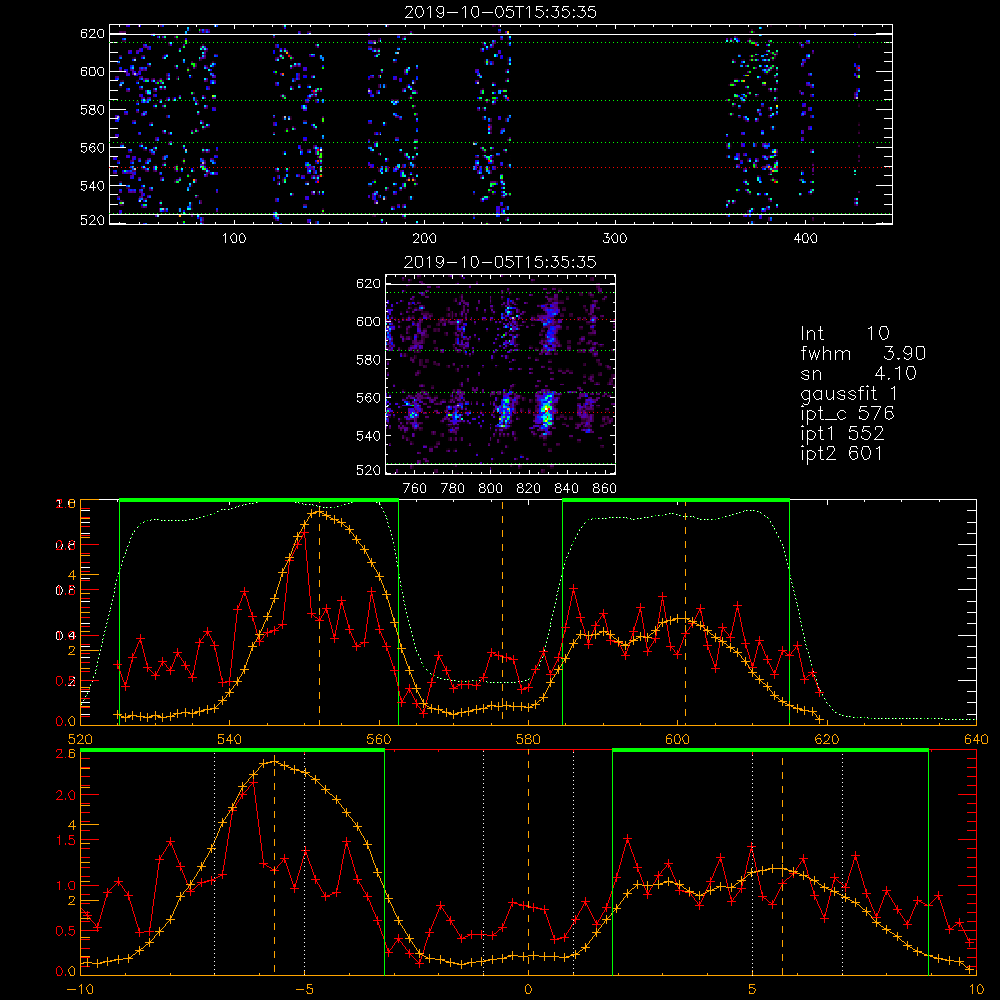
Task: Click x-axis label 760 on middle image
Action: (x=415, y=489)
